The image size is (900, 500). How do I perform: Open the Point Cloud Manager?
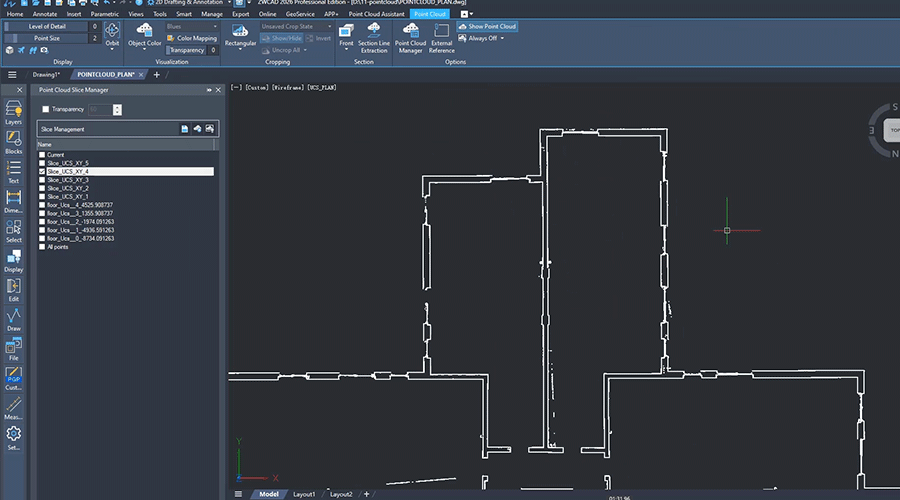[410, 38]
